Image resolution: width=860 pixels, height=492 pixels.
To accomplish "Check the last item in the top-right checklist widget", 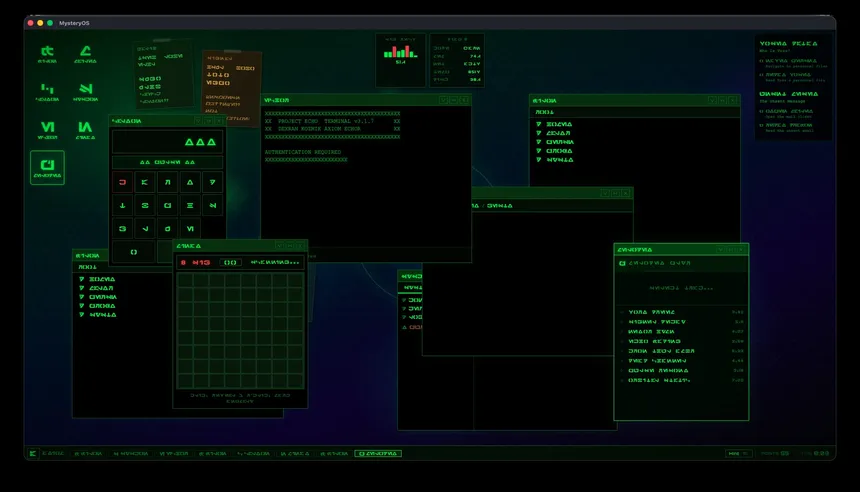I will click(761, 124).
